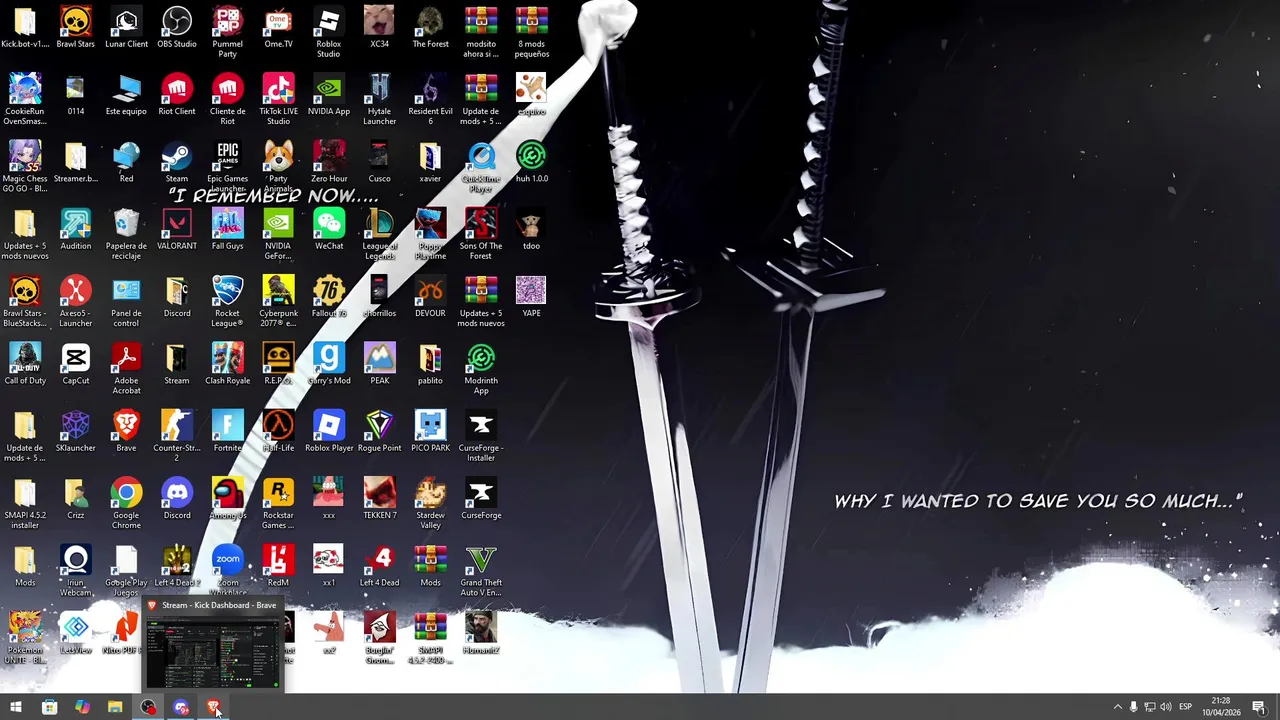Viewport: 1280px width, 720px height.
Task: Select the QuickTime Player icon
Action: click(x=481, y=166)
